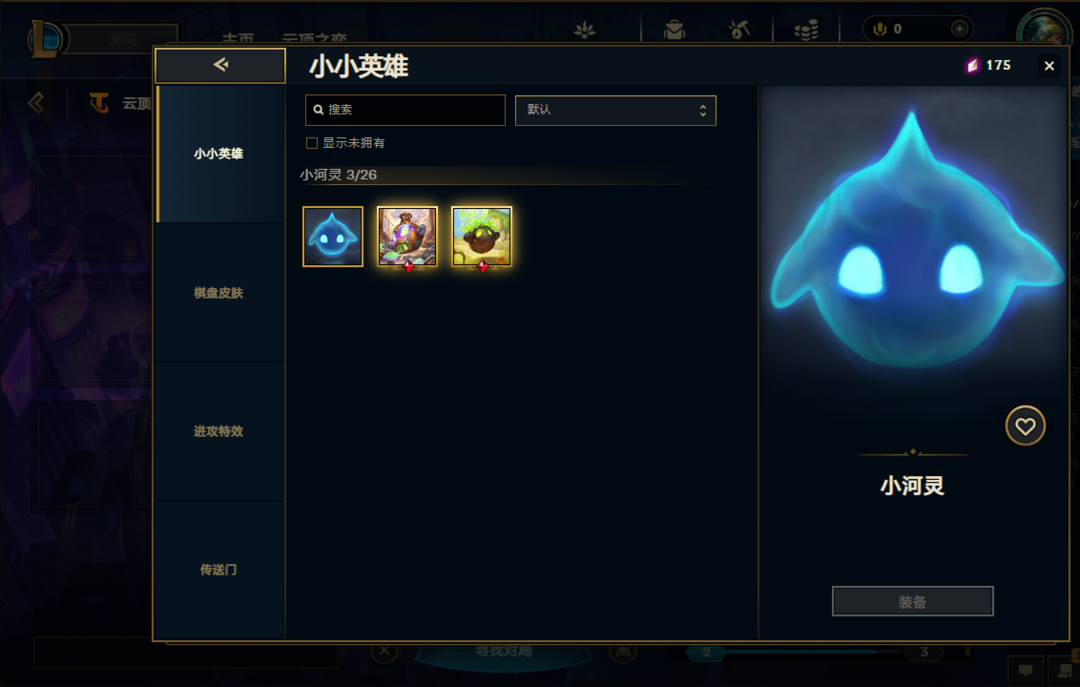Image resolution: width=1080 pixels, height=687 pixels.
Task: Enable the 显示未拥有 checkbox
Action: click(x=312, y=143)
